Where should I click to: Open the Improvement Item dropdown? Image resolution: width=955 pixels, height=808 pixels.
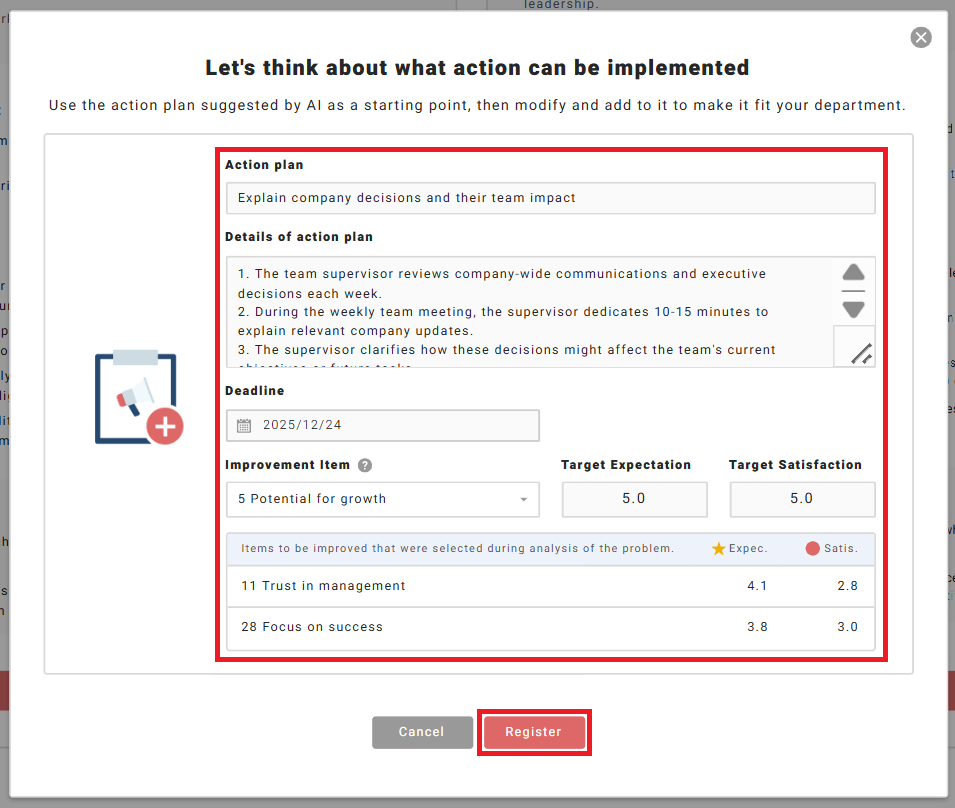click(382, 499)
